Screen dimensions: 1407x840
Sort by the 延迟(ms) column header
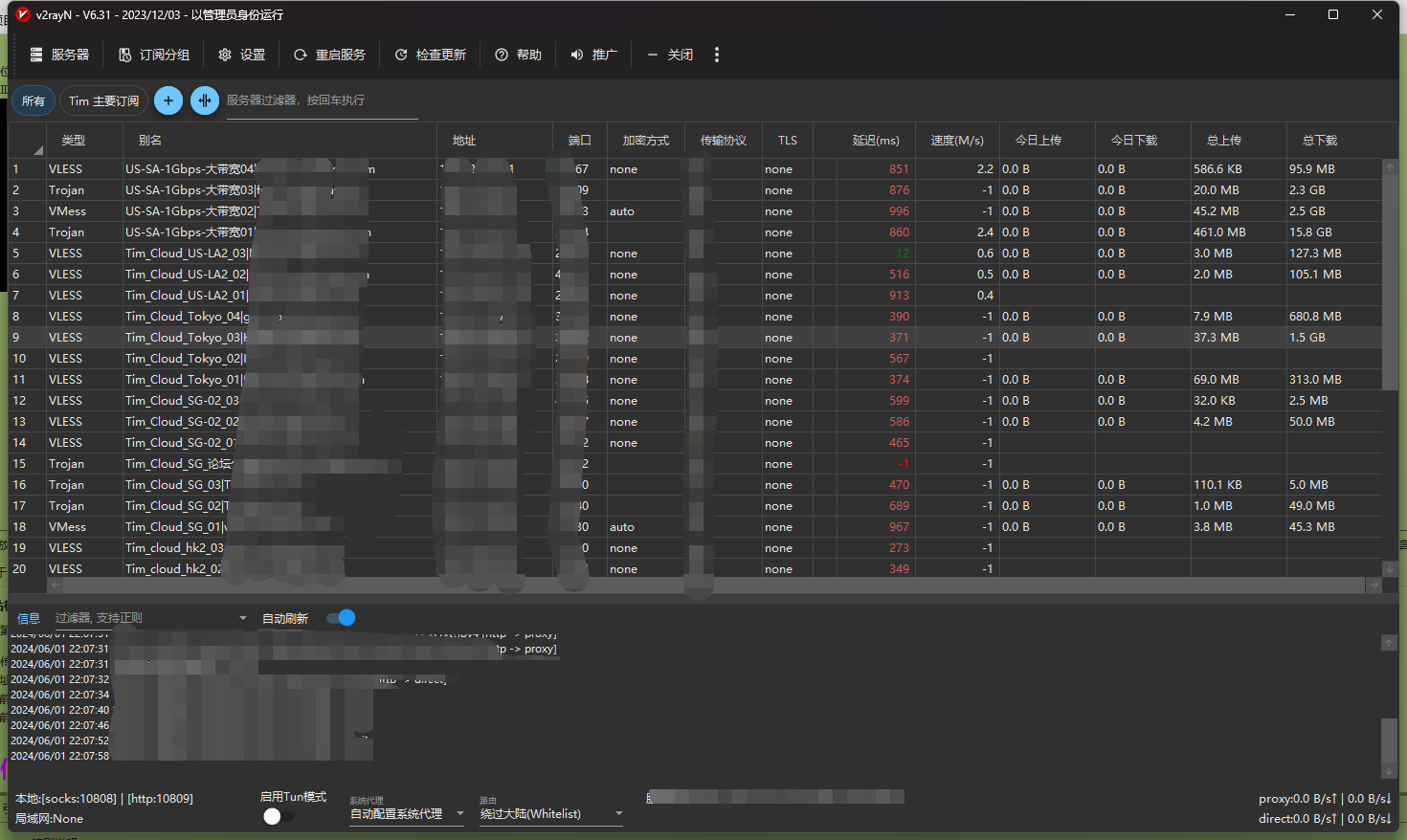click(876, 141)
